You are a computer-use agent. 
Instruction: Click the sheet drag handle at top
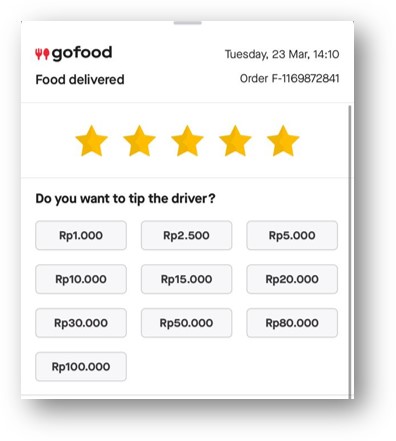point(188,23)
